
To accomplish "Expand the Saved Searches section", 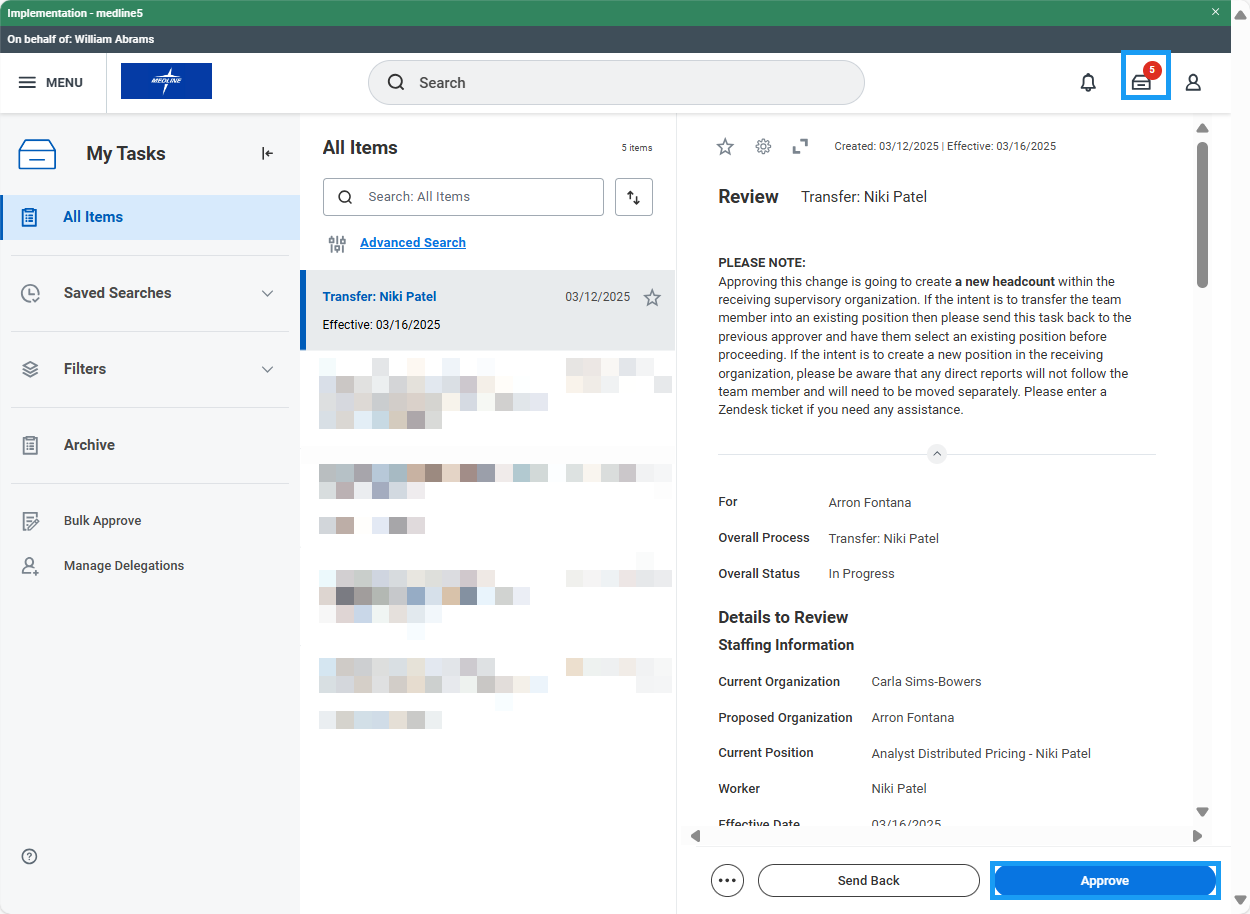I will coord(267,293).
